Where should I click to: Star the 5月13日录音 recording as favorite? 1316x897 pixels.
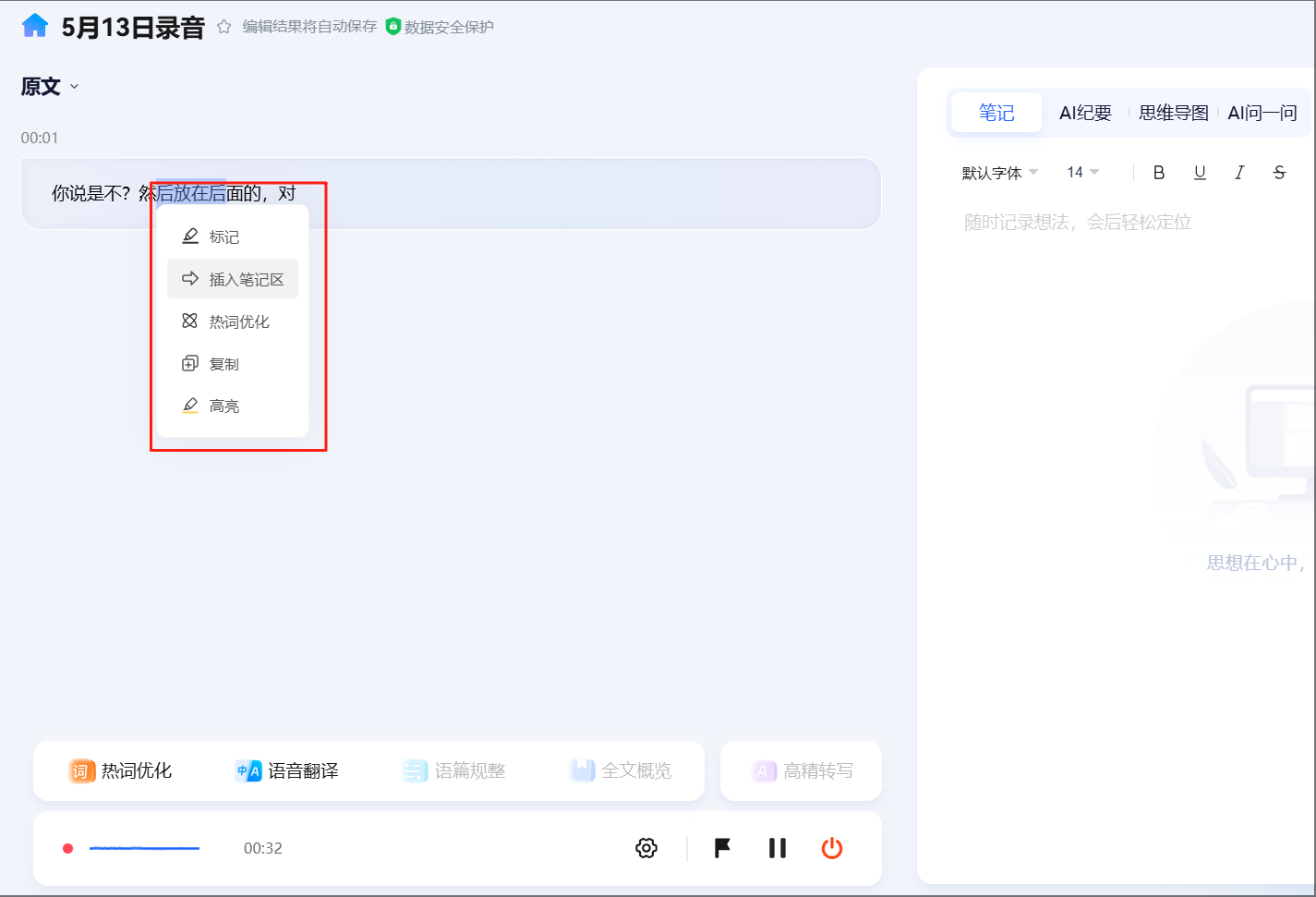(223, 27)
